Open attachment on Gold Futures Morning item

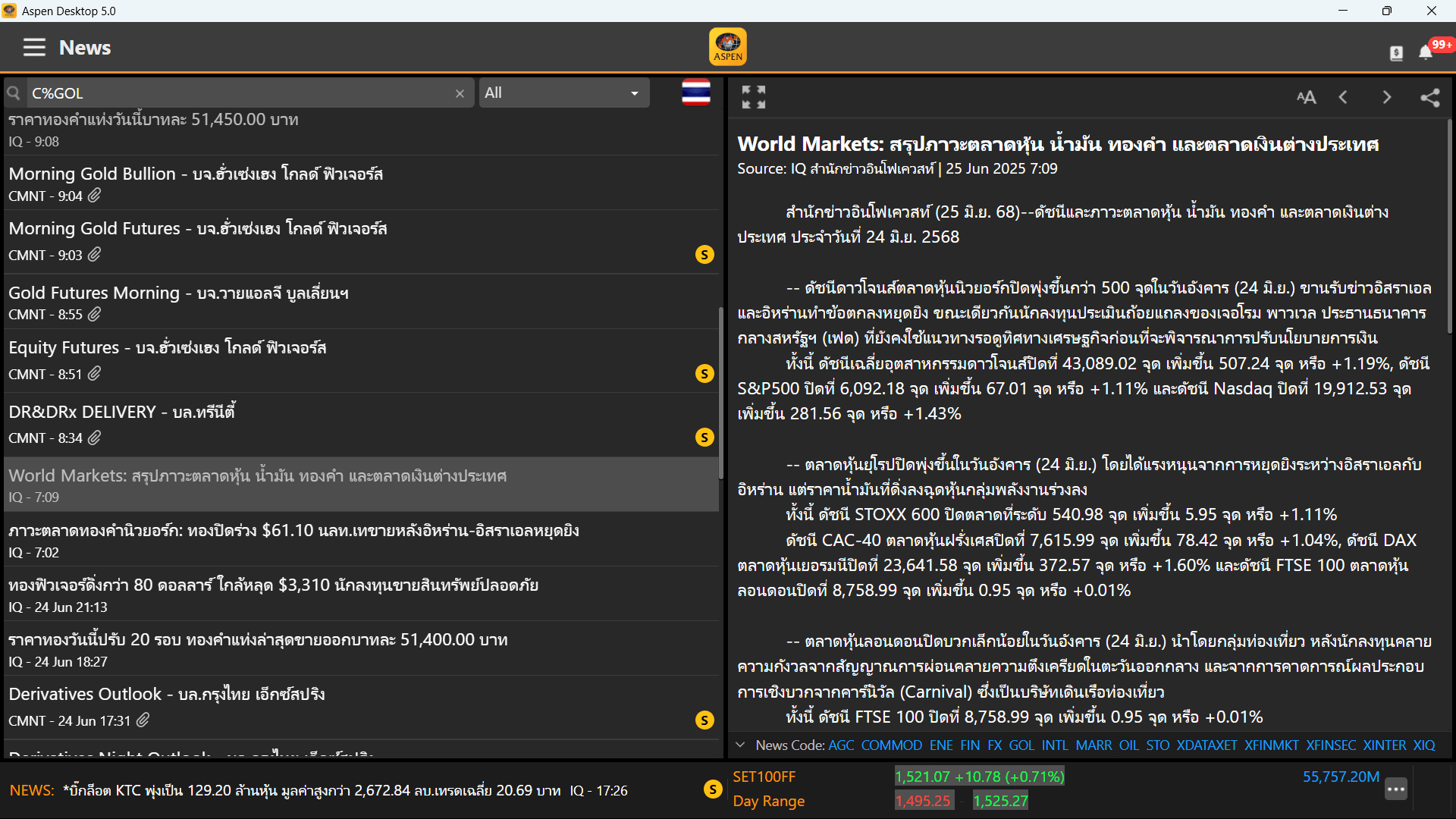point(94,314)
